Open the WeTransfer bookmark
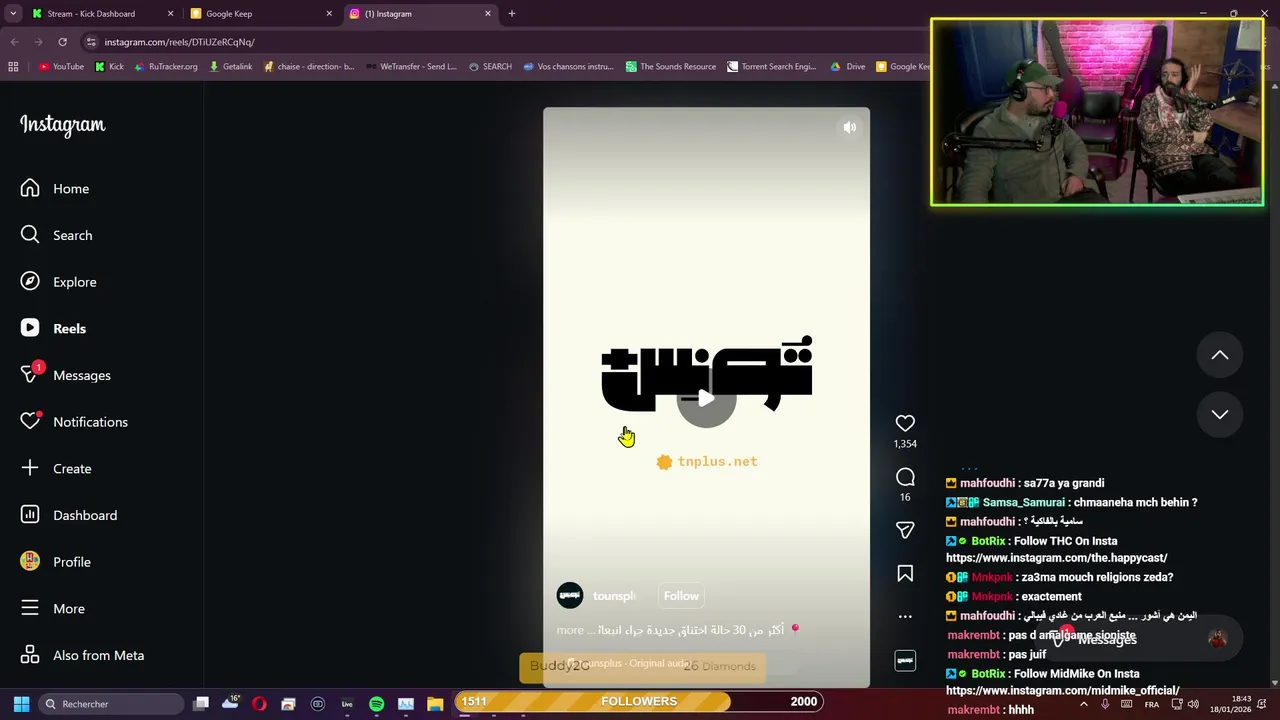This screenshot has height=720, width=1280. (x=411, y=67)
